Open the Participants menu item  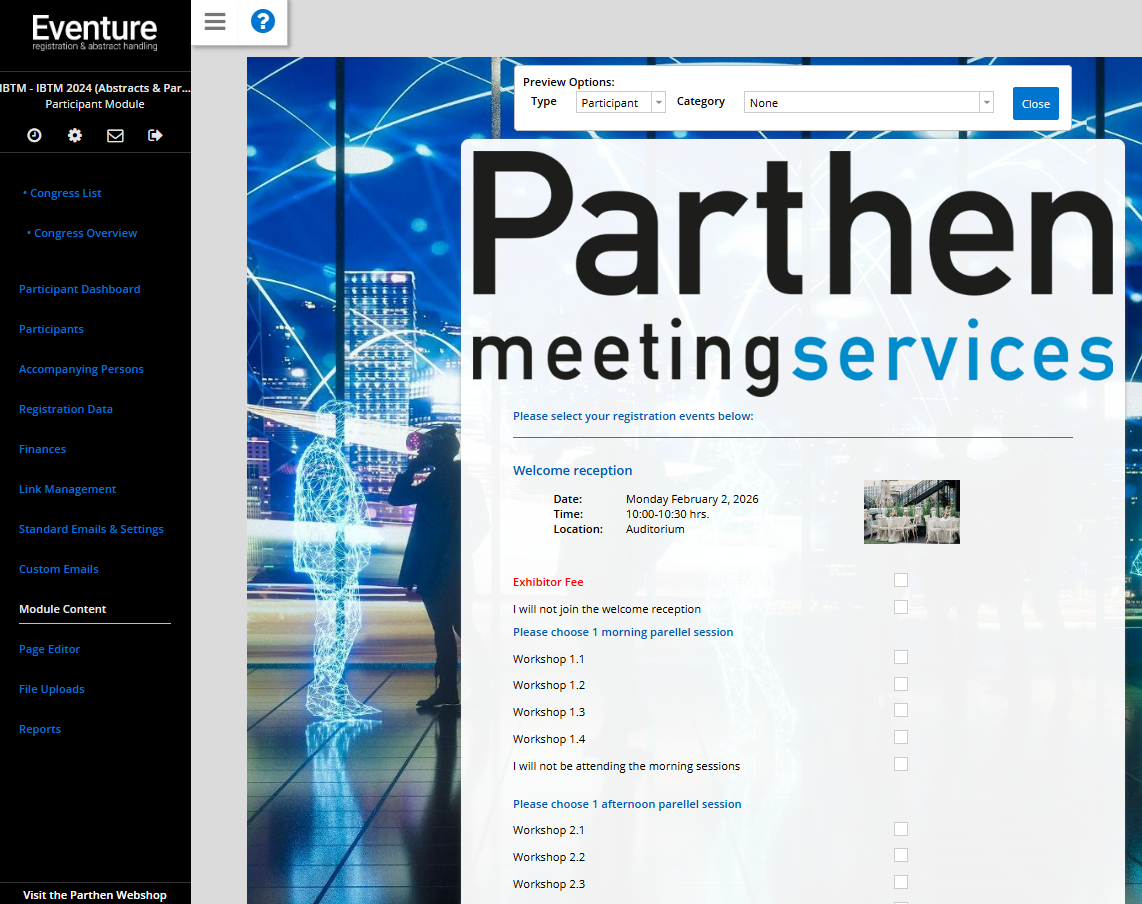coord(51,329)
